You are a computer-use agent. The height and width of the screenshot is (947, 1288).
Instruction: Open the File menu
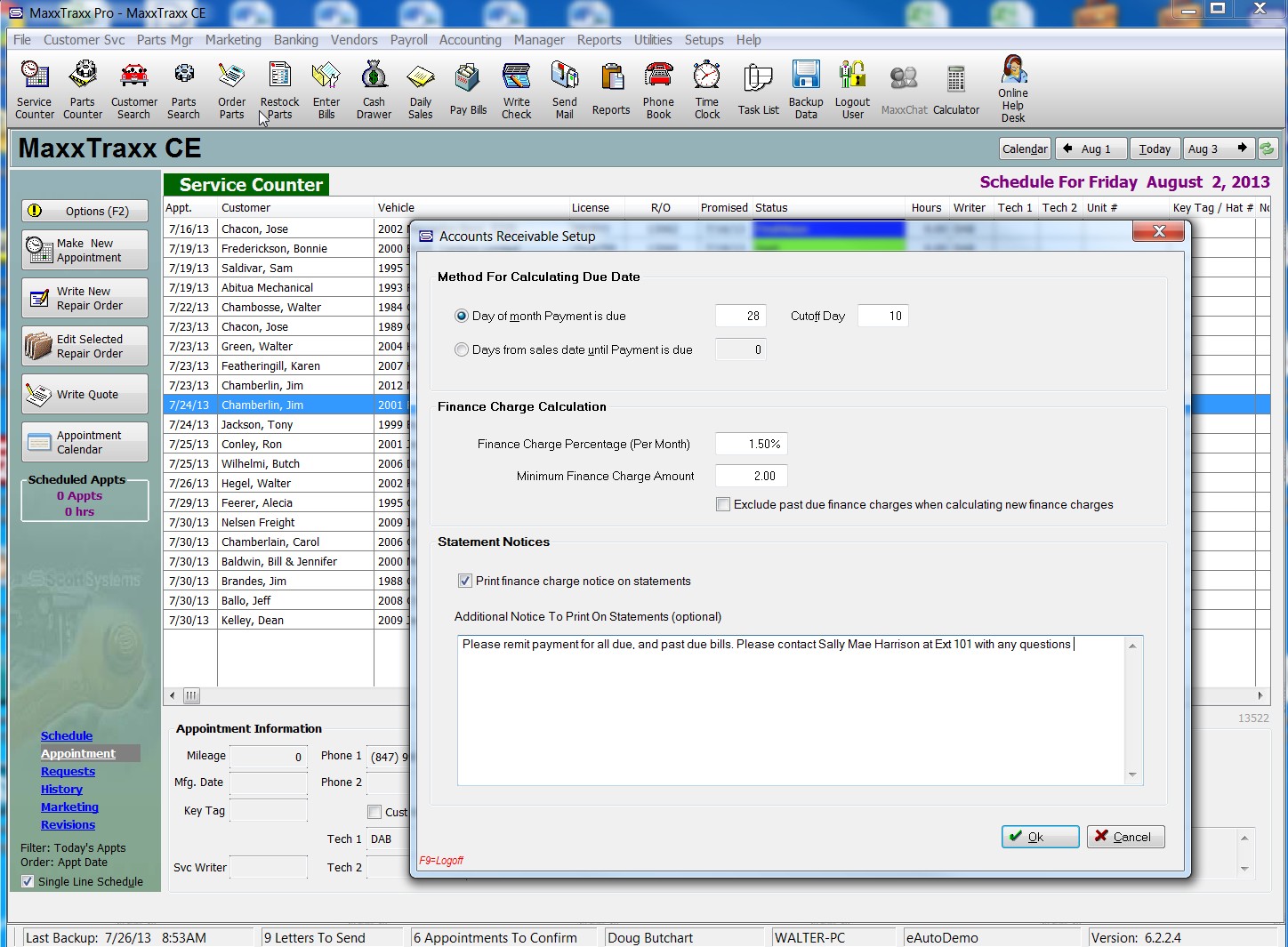(22, 40)
